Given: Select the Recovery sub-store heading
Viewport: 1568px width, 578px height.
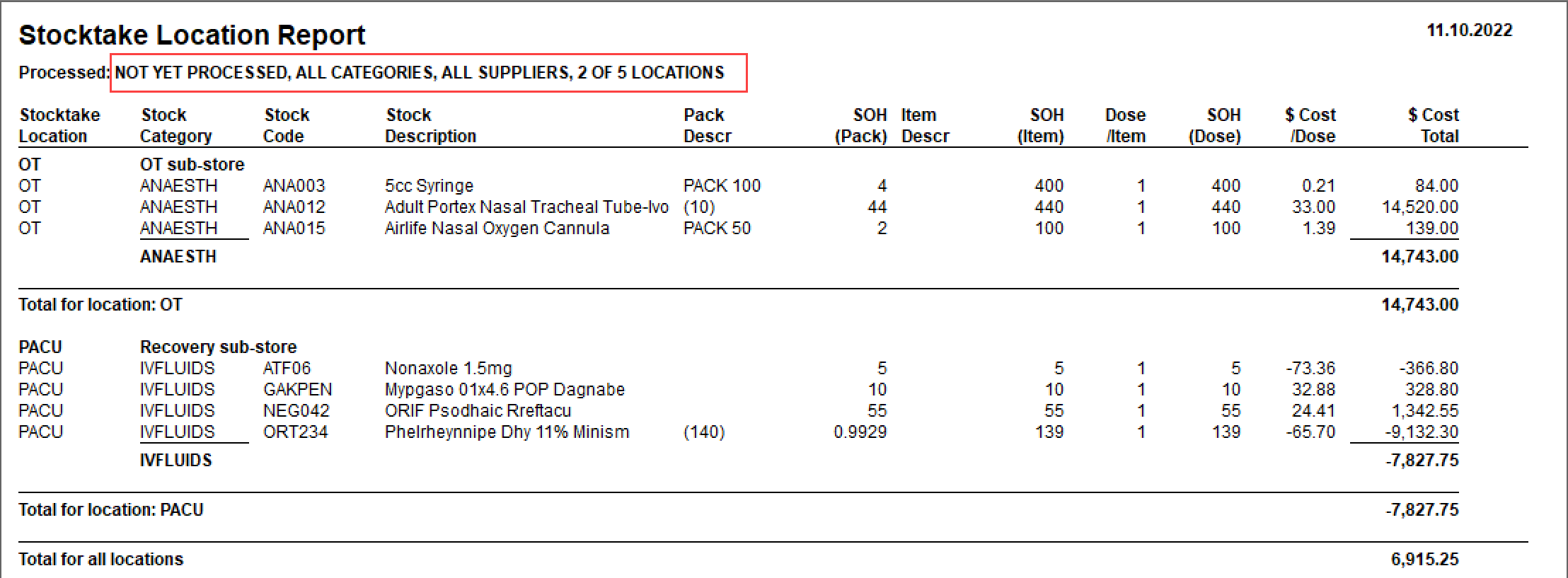Looking at the screenshot, I should click(218, 347).
